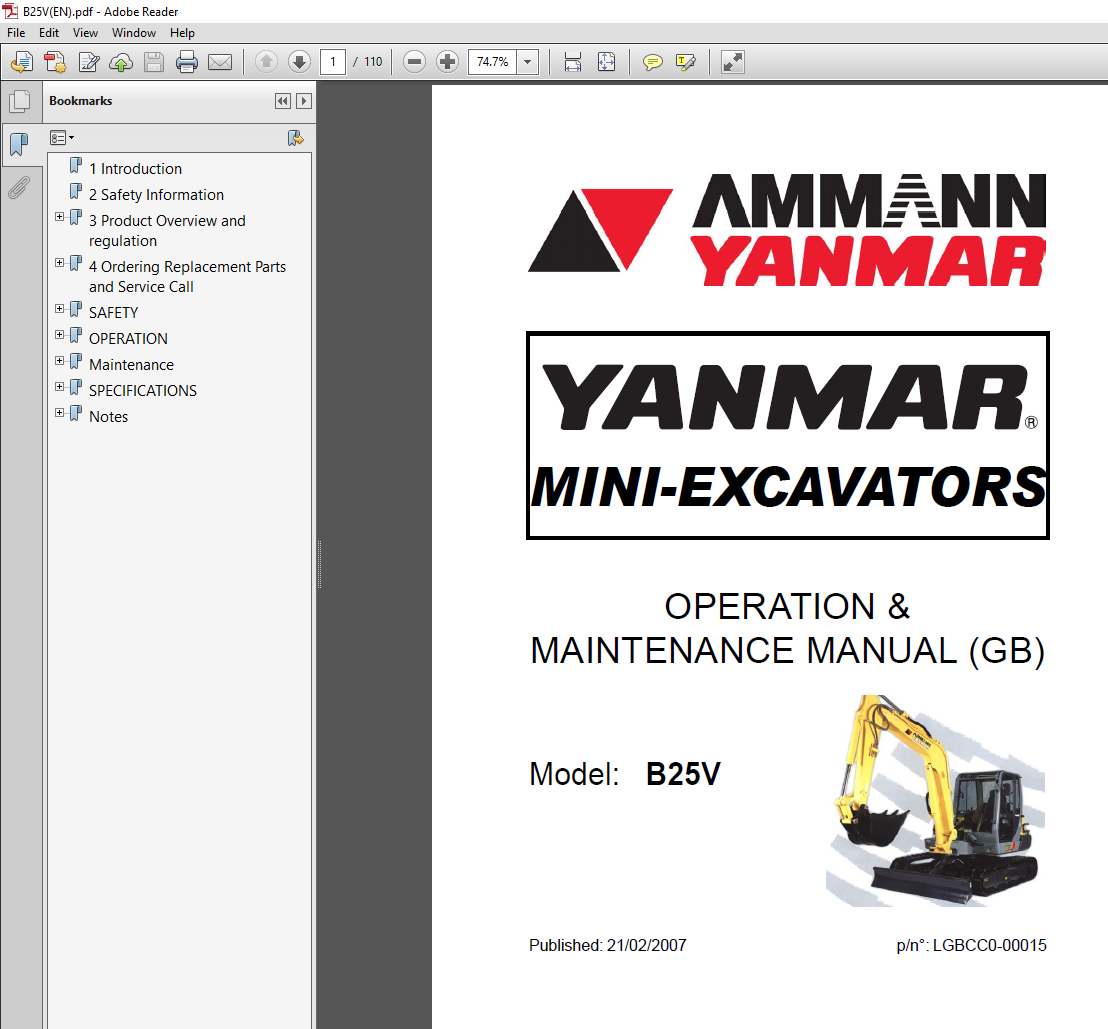
Task: Expand the SAFETY bookmark
Action: point(60,309)
